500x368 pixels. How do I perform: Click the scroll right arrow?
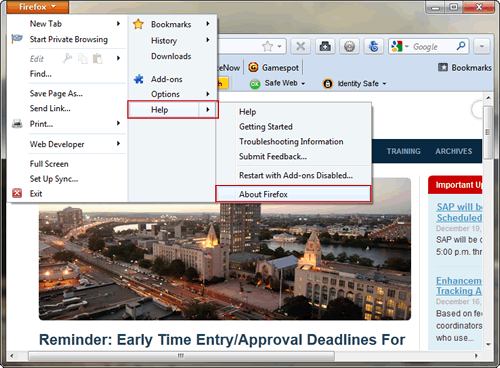(476, 356)
